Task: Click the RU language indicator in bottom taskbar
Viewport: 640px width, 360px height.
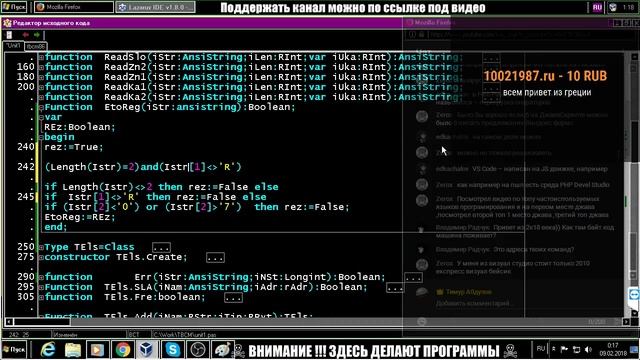Action: click(541, 349)
